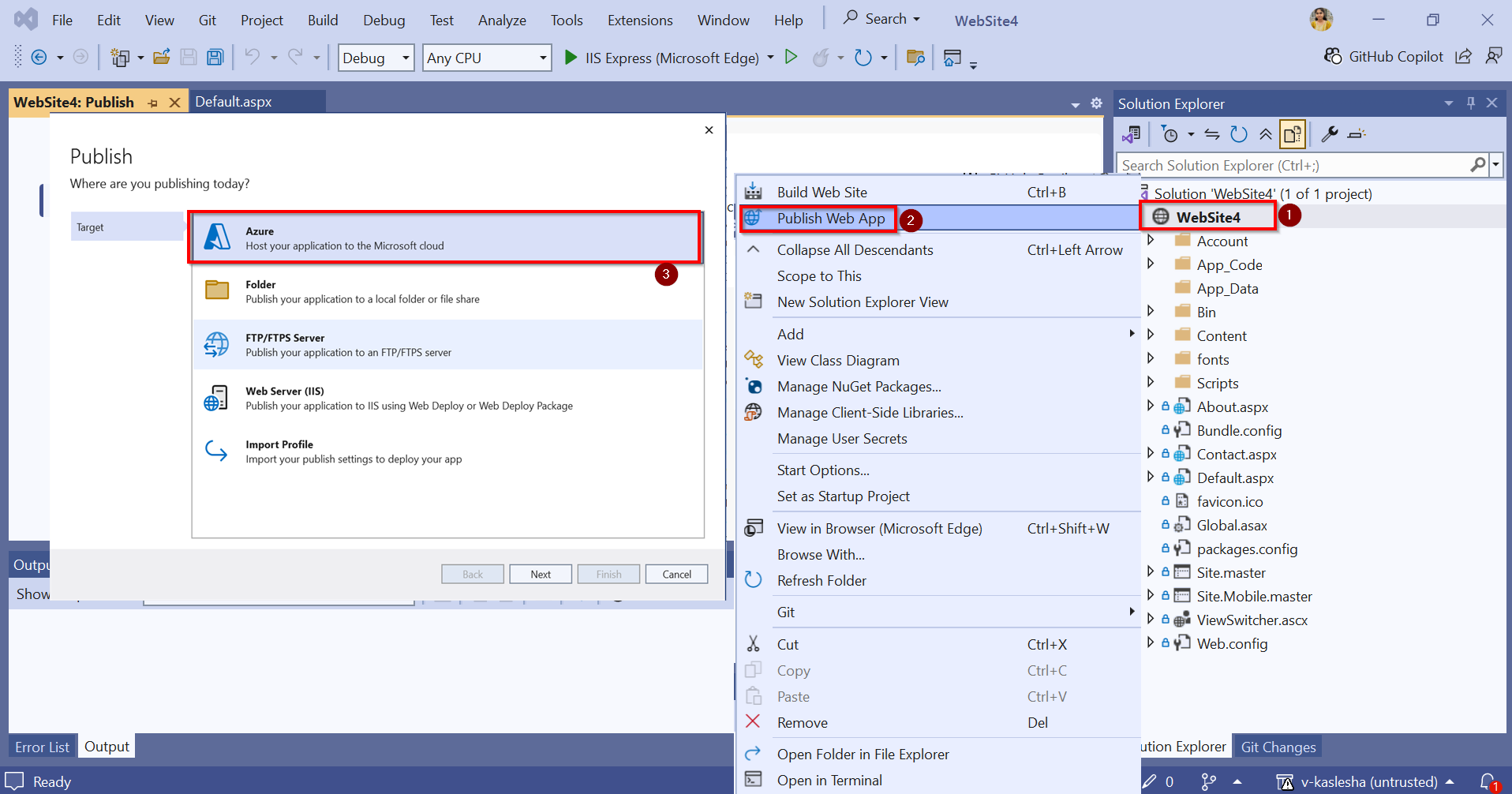Click the Restart circular arrow icon

(863, 57)
